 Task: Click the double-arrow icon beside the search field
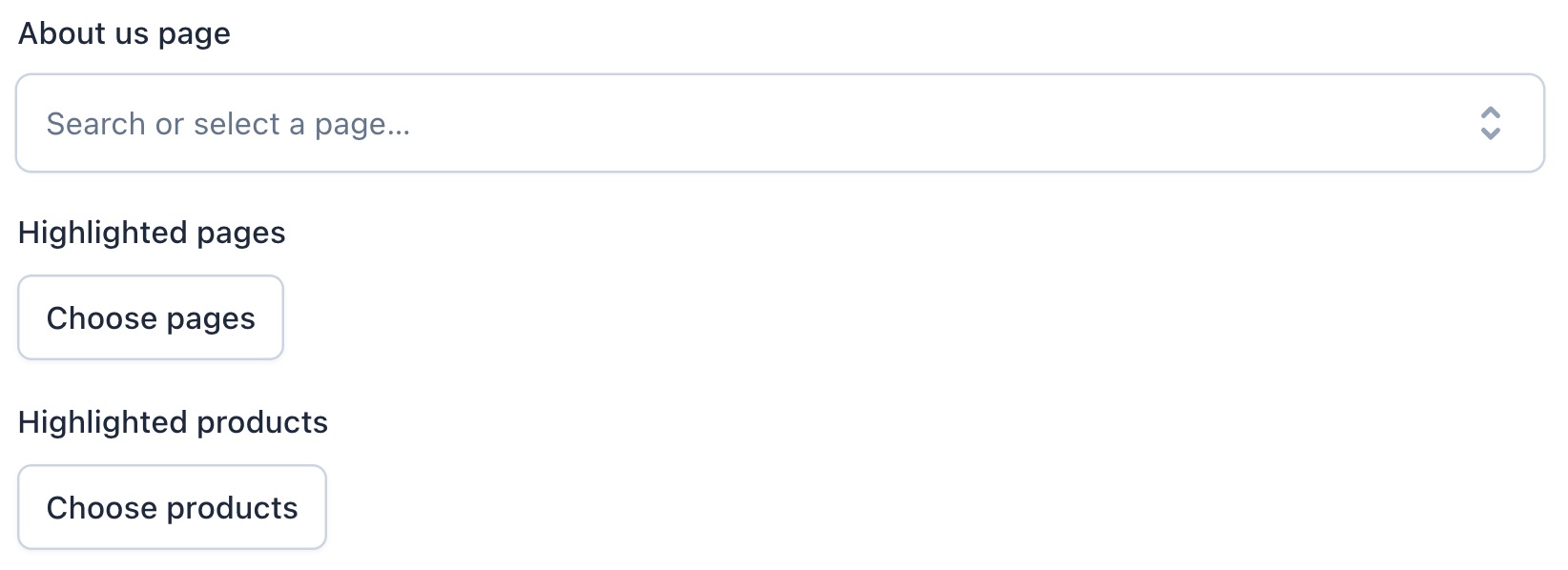1490,124
